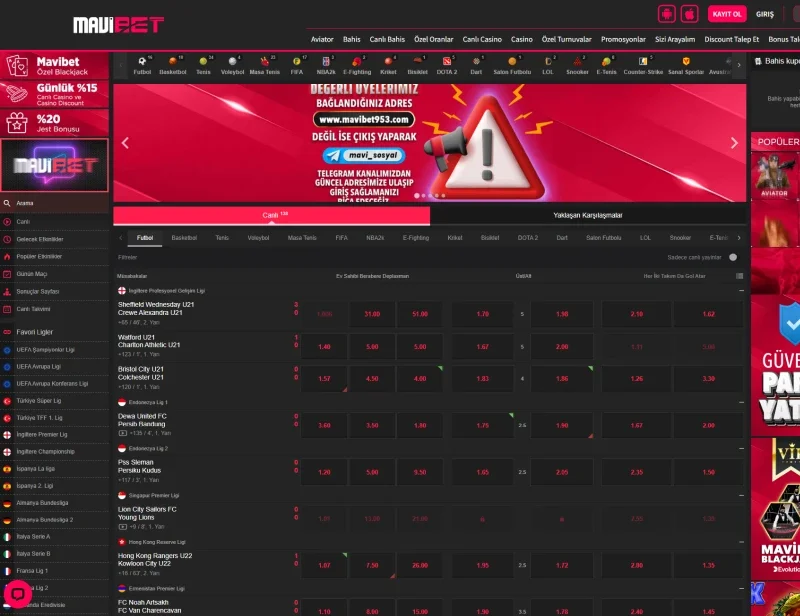
Task: Open Türkiye Süper Lig in favorite leagues
Action: 55,401
